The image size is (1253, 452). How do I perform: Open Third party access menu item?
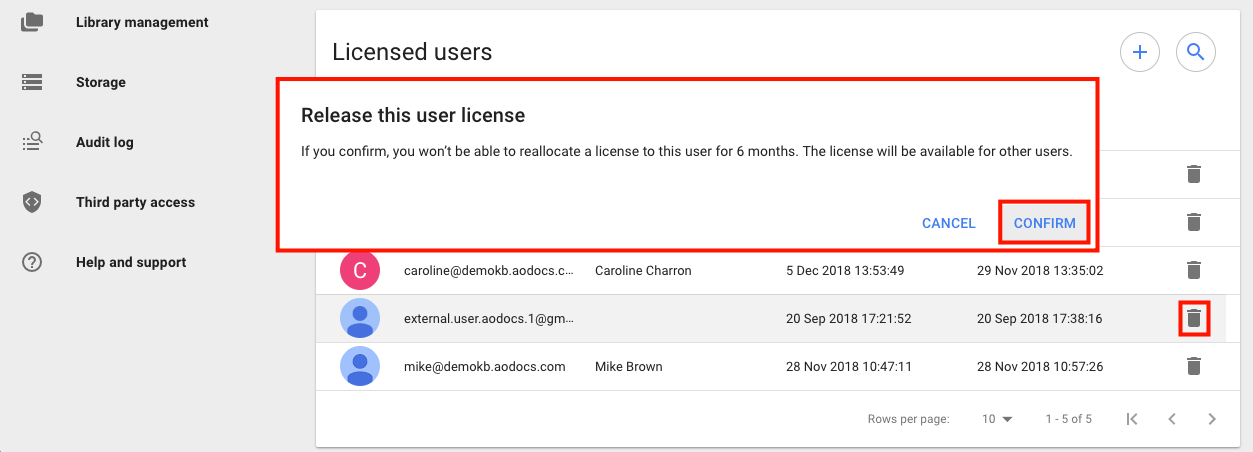coord(135,202)
